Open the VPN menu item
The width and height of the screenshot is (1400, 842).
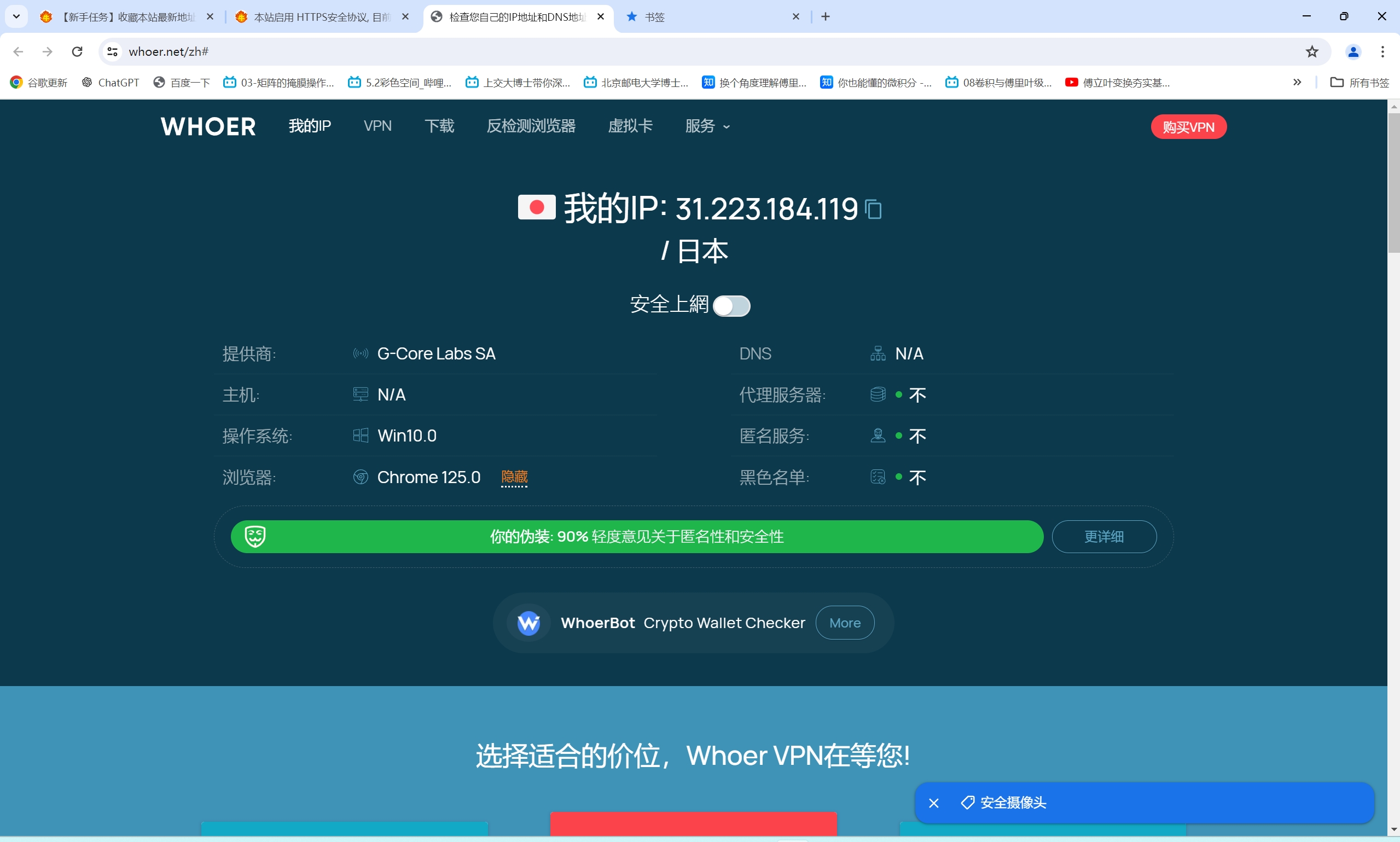coord(378,126)
